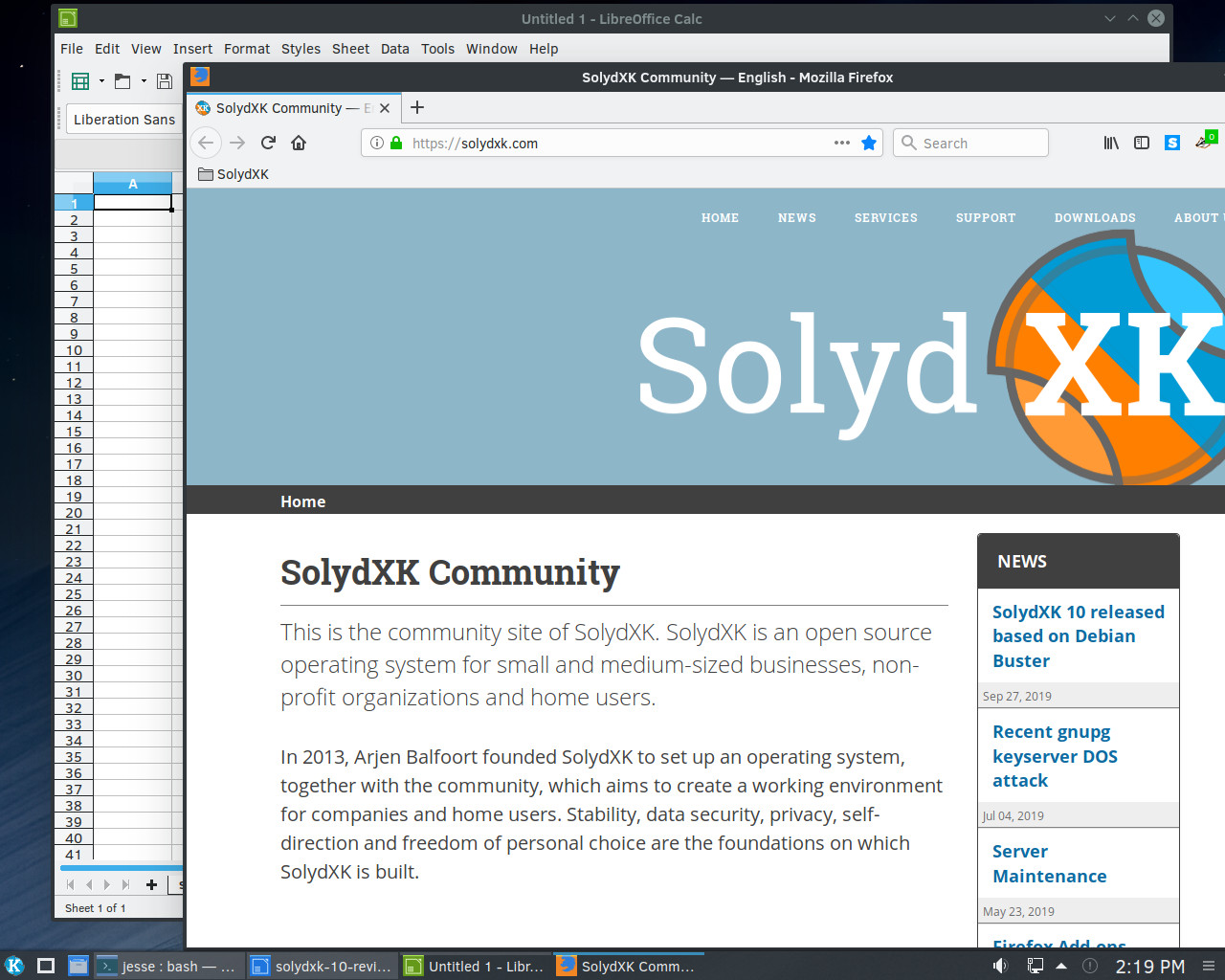1225x980 pixels.
Task: Expand hidden system tray icons arrow
Action: point(1061,967)
